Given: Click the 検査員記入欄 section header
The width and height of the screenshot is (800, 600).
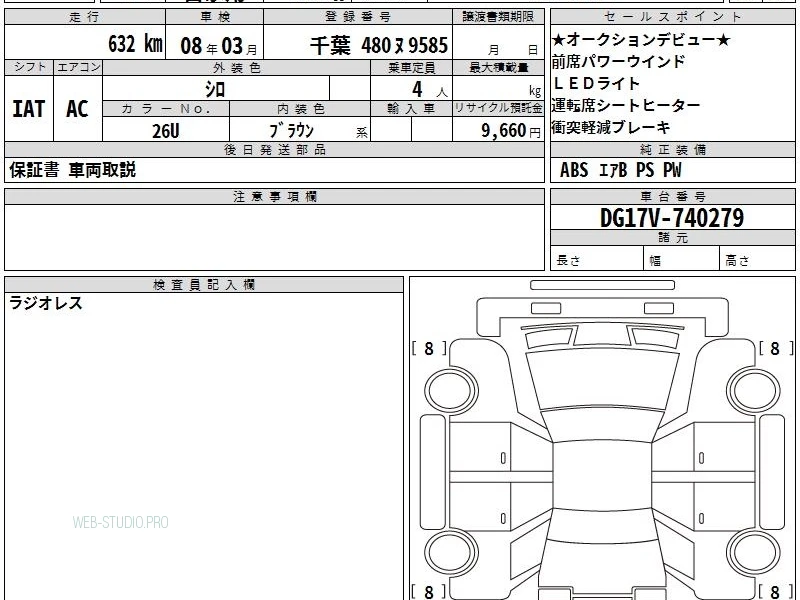Looking at the screenshot, I should click(x=204, y=285).
